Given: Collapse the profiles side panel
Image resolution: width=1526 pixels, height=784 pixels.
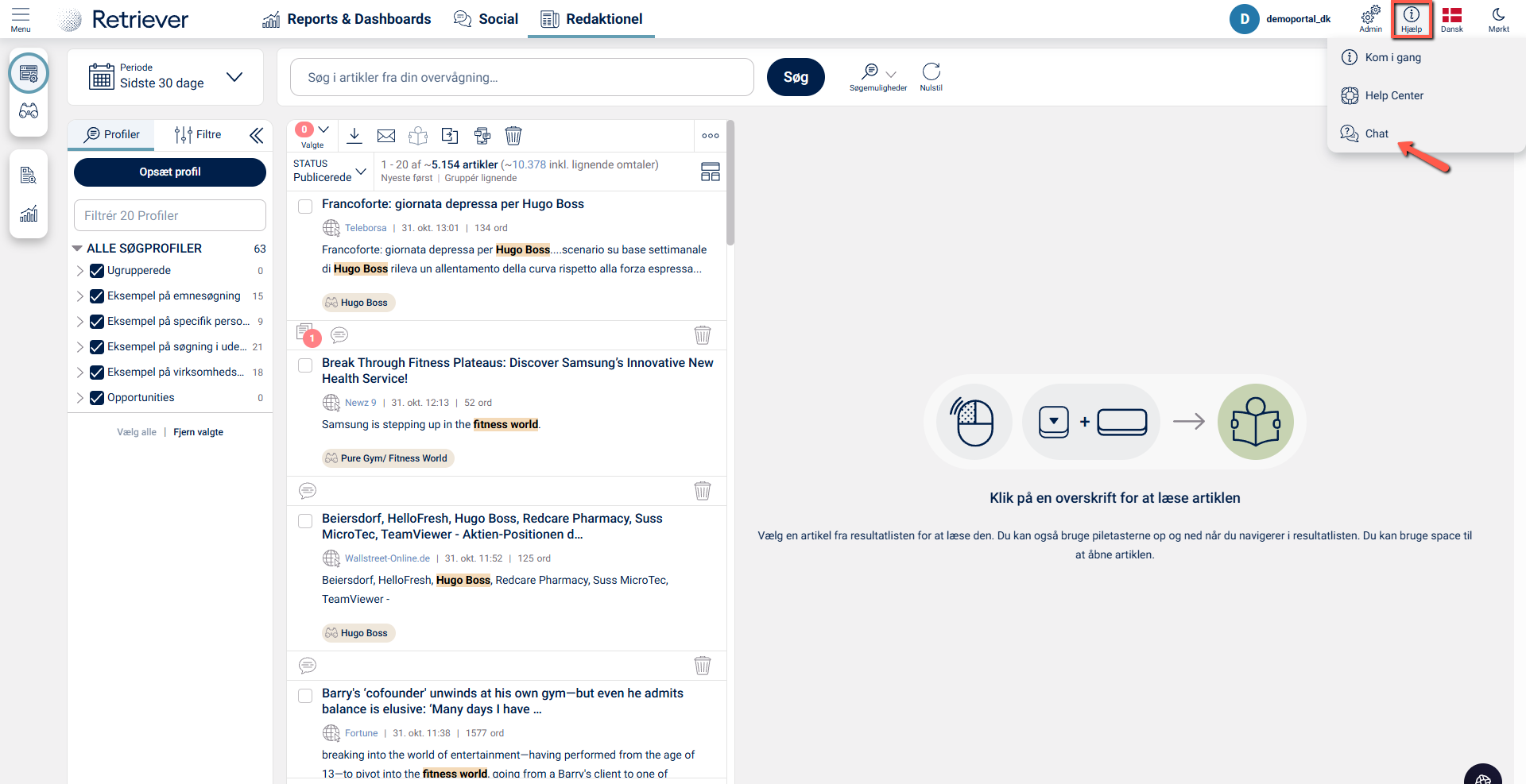Looking at the screenshot, I should [x=256, y=135].
